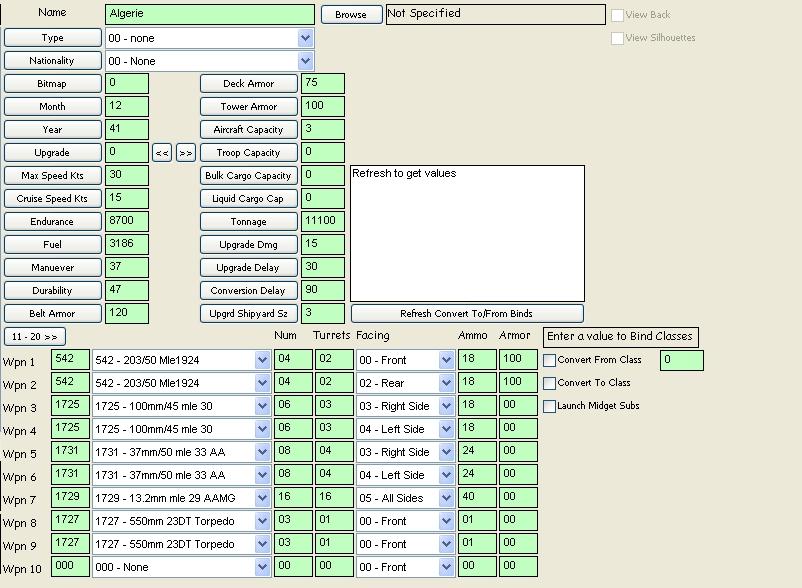Expand Wpn 3 weapon type dropdown
The height and width of the screenshot is (588, 802).
pyautogui.click(x=262, y=406)
